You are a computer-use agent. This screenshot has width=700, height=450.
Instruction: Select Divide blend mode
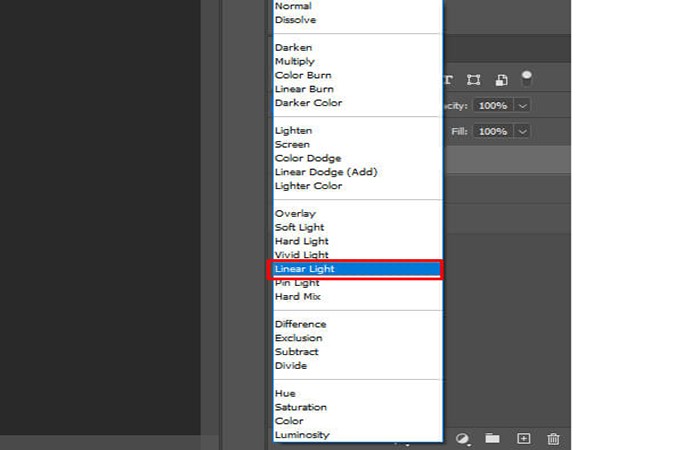358,366
